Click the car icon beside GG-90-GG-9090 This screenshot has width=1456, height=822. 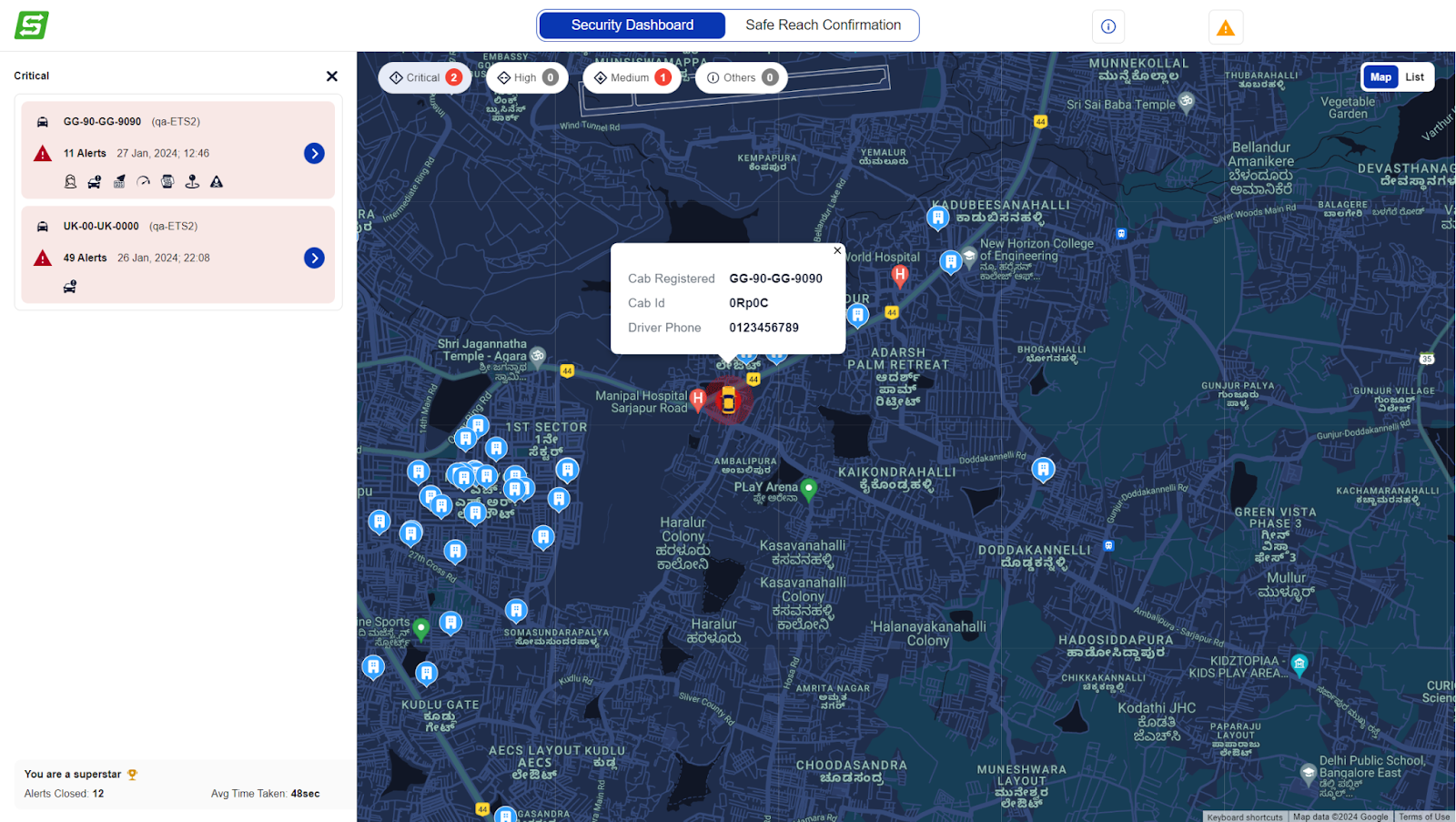(43, 122)
